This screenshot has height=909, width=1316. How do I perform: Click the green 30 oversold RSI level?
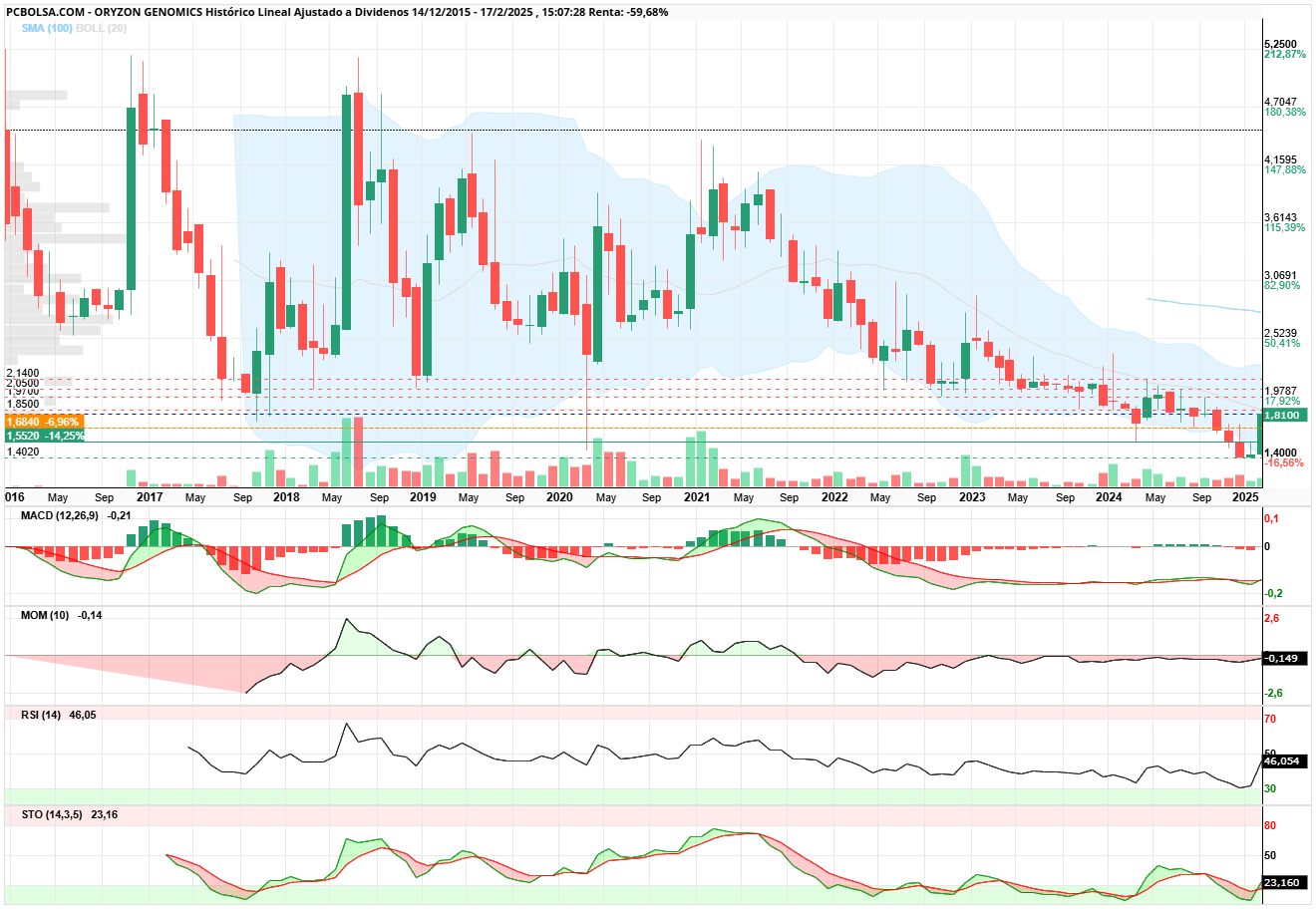click(x=1270, y=788)
